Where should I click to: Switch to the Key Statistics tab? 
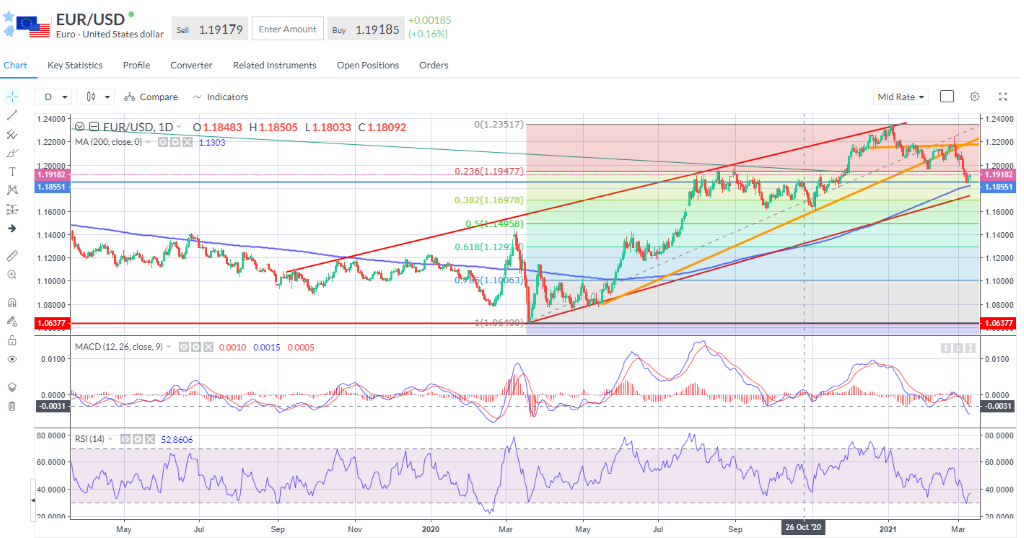coord(75,65)
